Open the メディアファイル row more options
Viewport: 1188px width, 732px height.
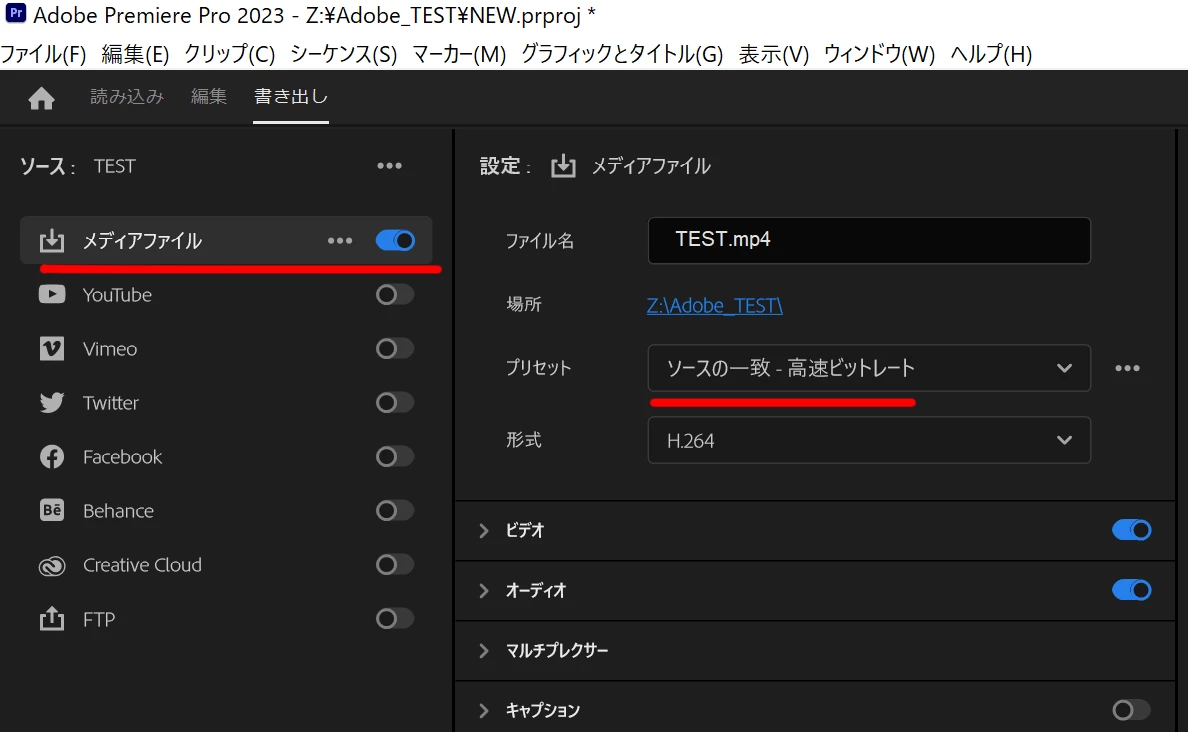[340, 241]
